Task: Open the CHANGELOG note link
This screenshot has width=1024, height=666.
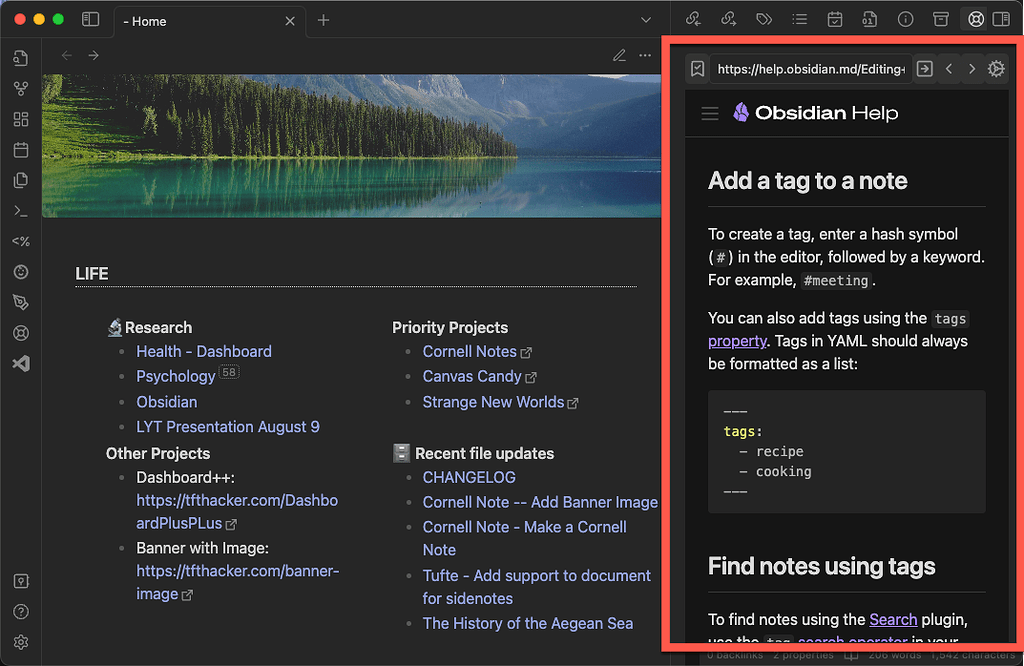Action: (469, 477)
